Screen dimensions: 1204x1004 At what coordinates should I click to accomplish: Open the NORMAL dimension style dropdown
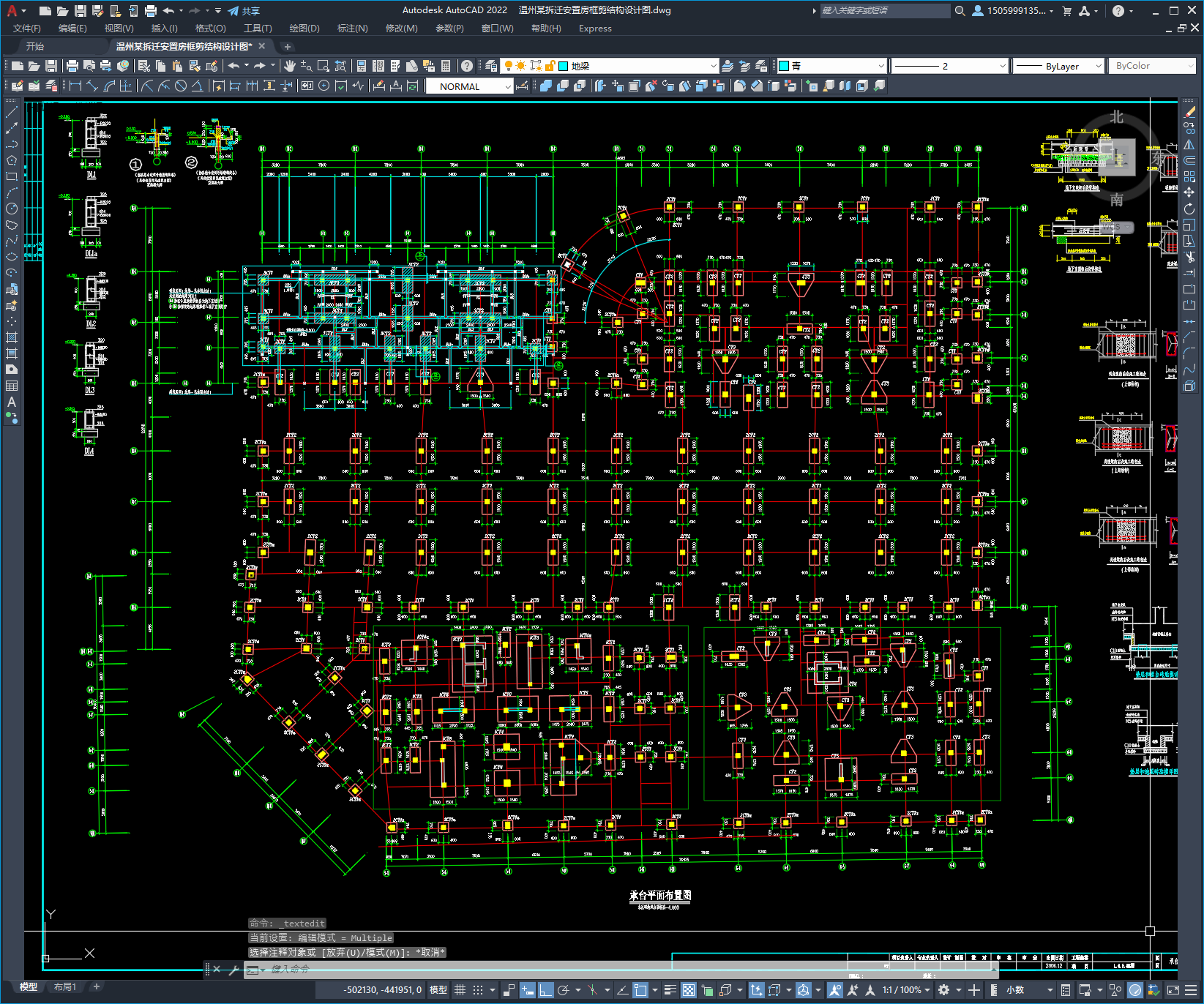click(x=470, y=86)
